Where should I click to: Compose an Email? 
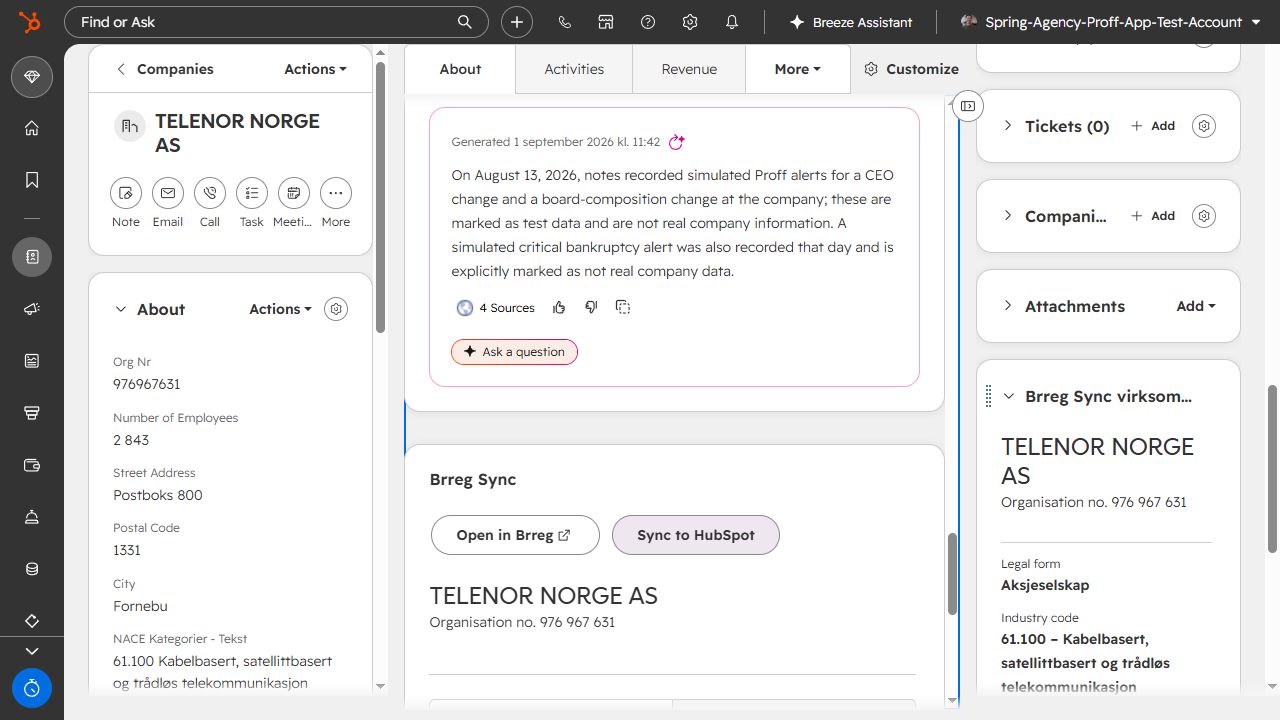point(168,193)
